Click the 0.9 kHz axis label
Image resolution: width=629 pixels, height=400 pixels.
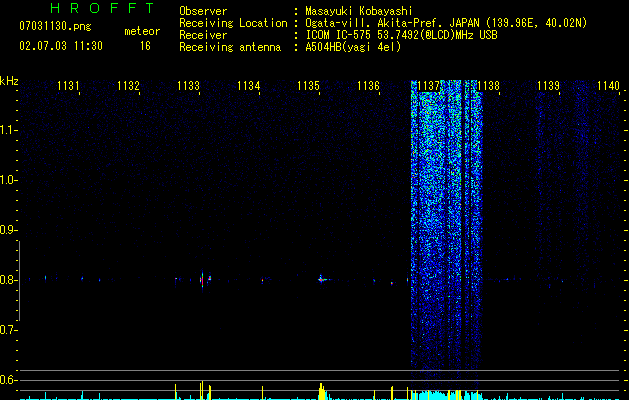pyautogui.click(x=8, y=230)
